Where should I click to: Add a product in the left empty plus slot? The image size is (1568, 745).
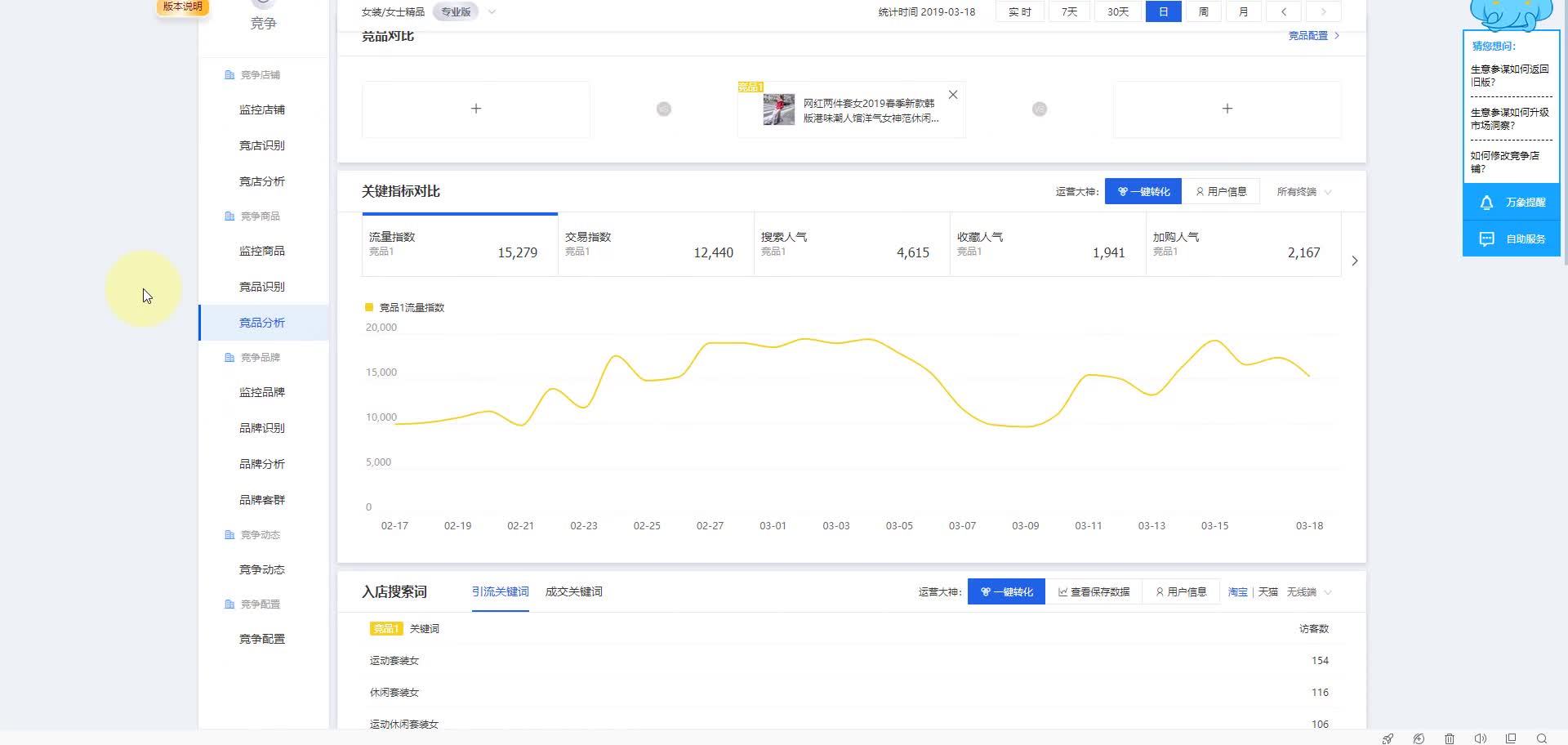coord(475,109)
